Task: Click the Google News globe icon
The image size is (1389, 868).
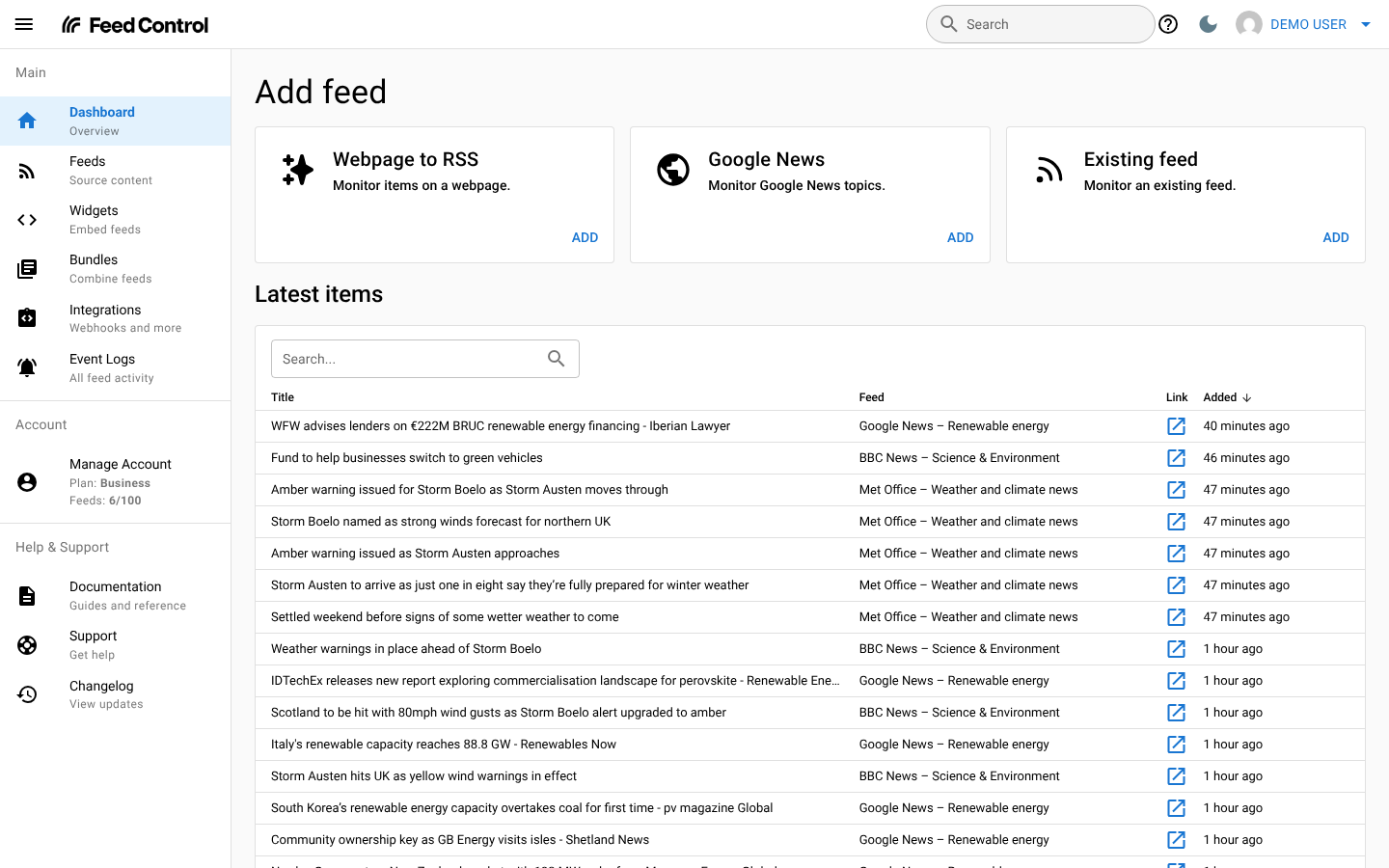Action: [x=673, y=170]
